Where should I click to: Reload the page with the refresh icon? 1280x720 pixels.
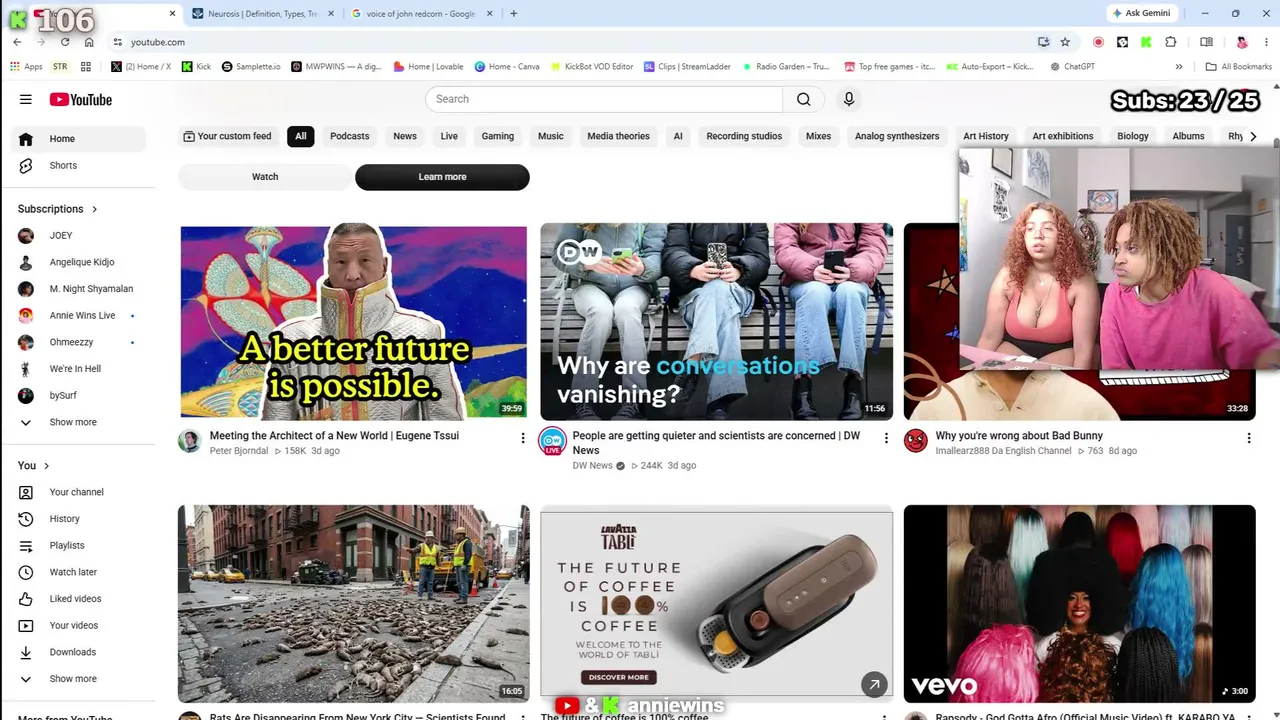click(65, 42)
